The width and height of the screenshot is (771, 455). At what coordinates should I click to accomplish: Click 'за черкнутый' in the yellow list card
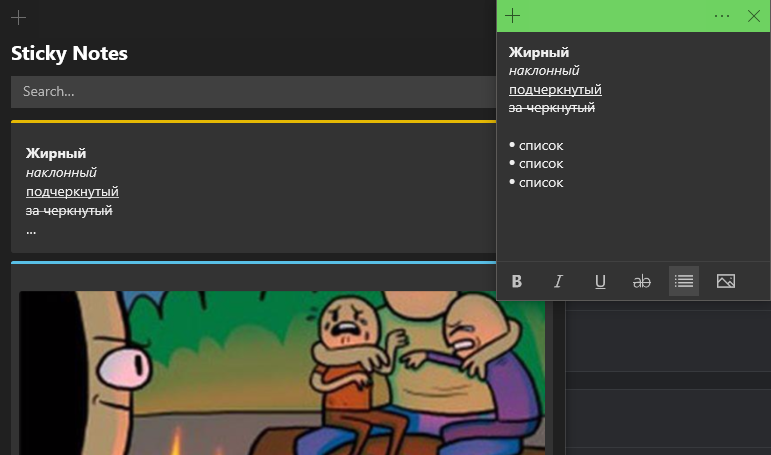69,211
